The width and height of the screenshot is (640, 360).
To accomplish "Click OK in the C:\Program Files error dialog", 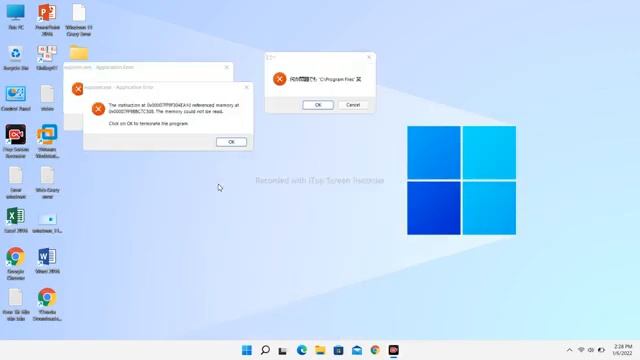I will click(318, 105).
